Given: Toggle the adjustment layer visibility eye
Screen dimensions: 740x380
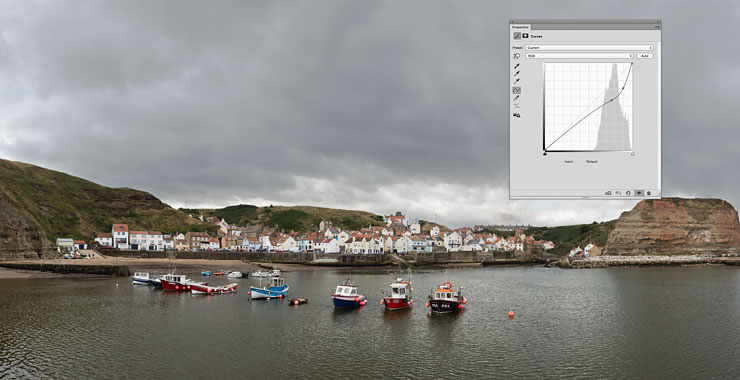Looking at the screenshot, I should 639,193.
